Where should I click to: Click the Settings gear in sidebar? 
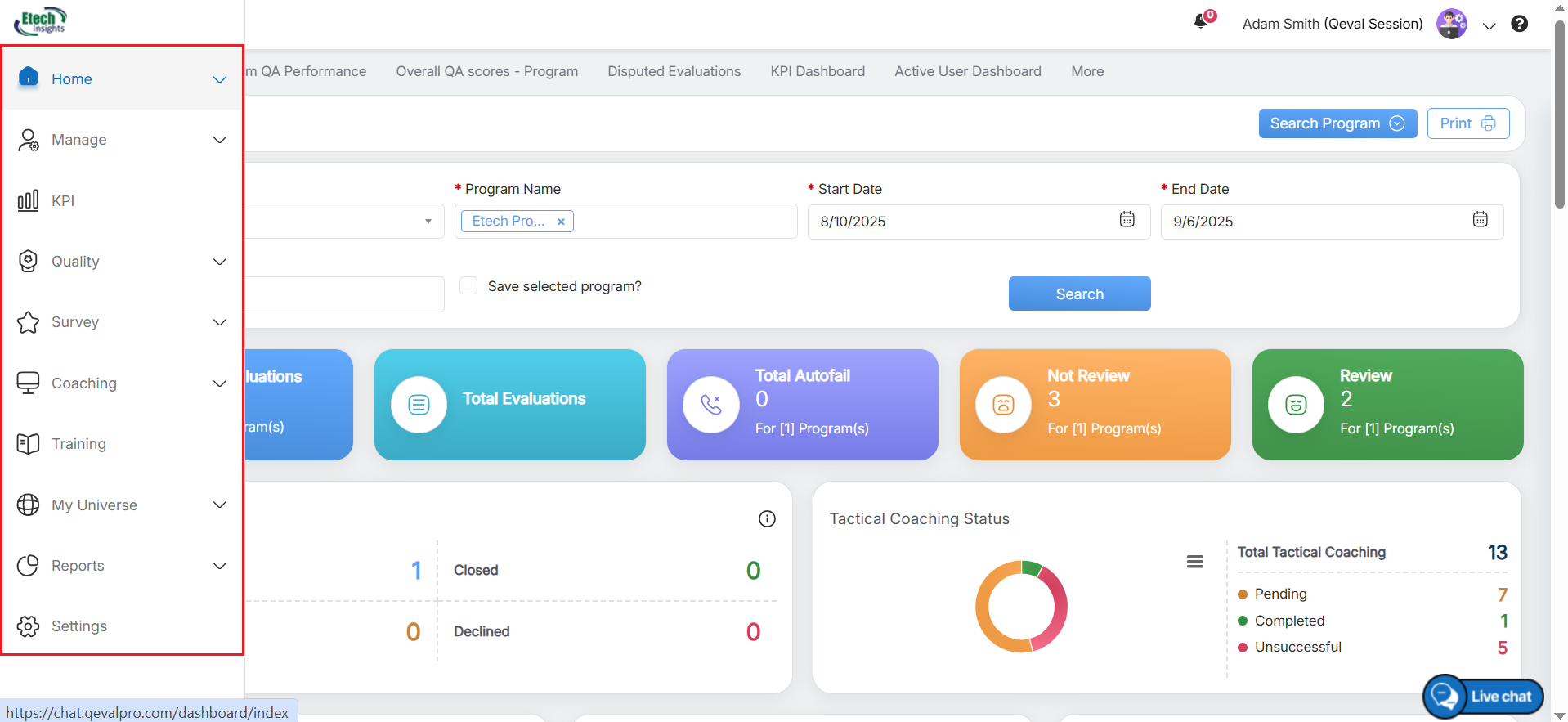(29, 626)
